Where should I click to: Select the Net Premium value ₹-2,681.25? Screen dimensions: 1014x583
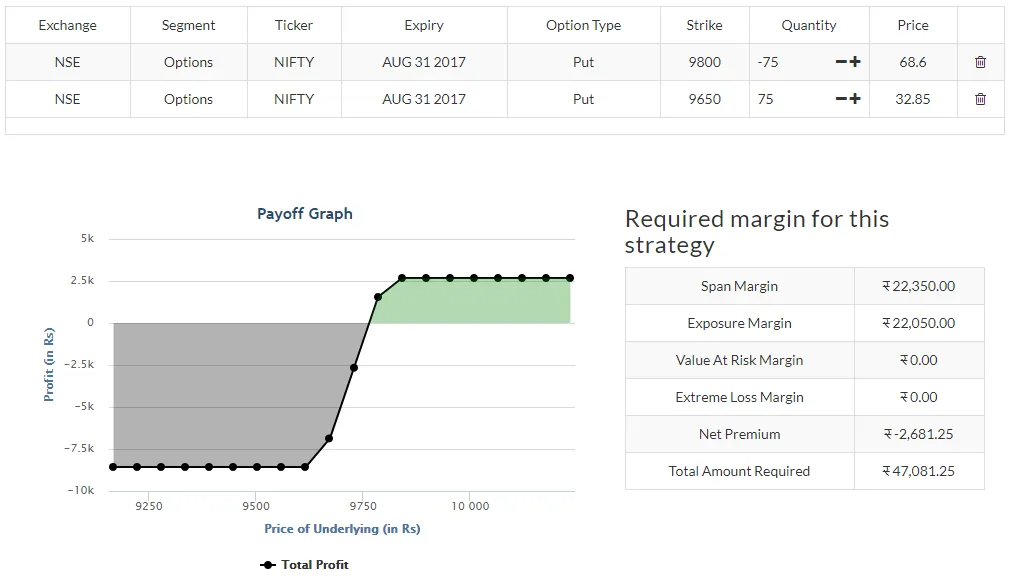coord(919,434)
